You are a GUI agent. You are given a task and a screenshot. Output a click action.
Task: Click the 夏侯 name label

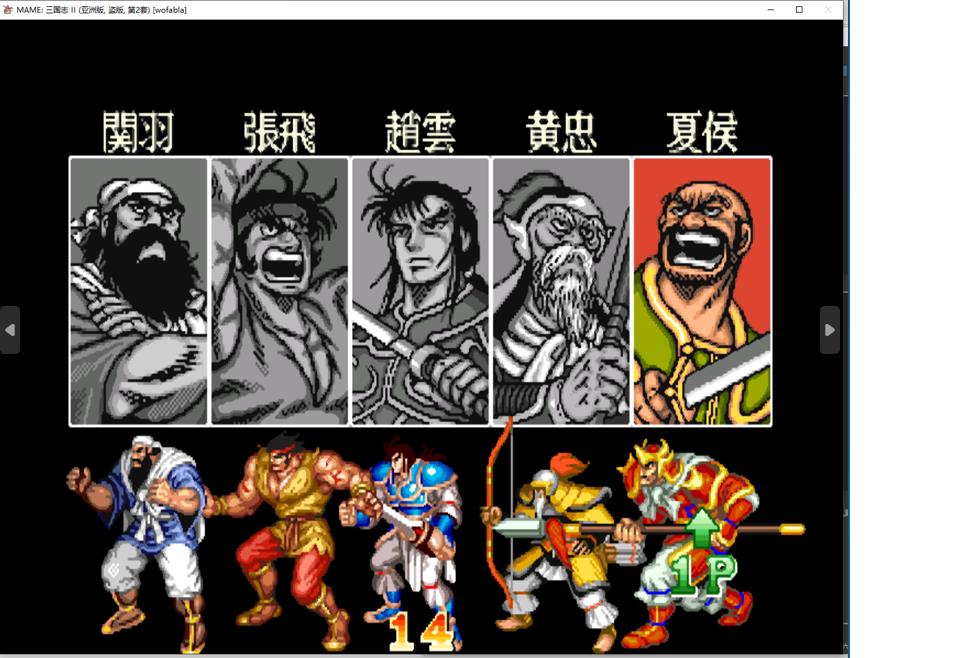pos(702,132)
